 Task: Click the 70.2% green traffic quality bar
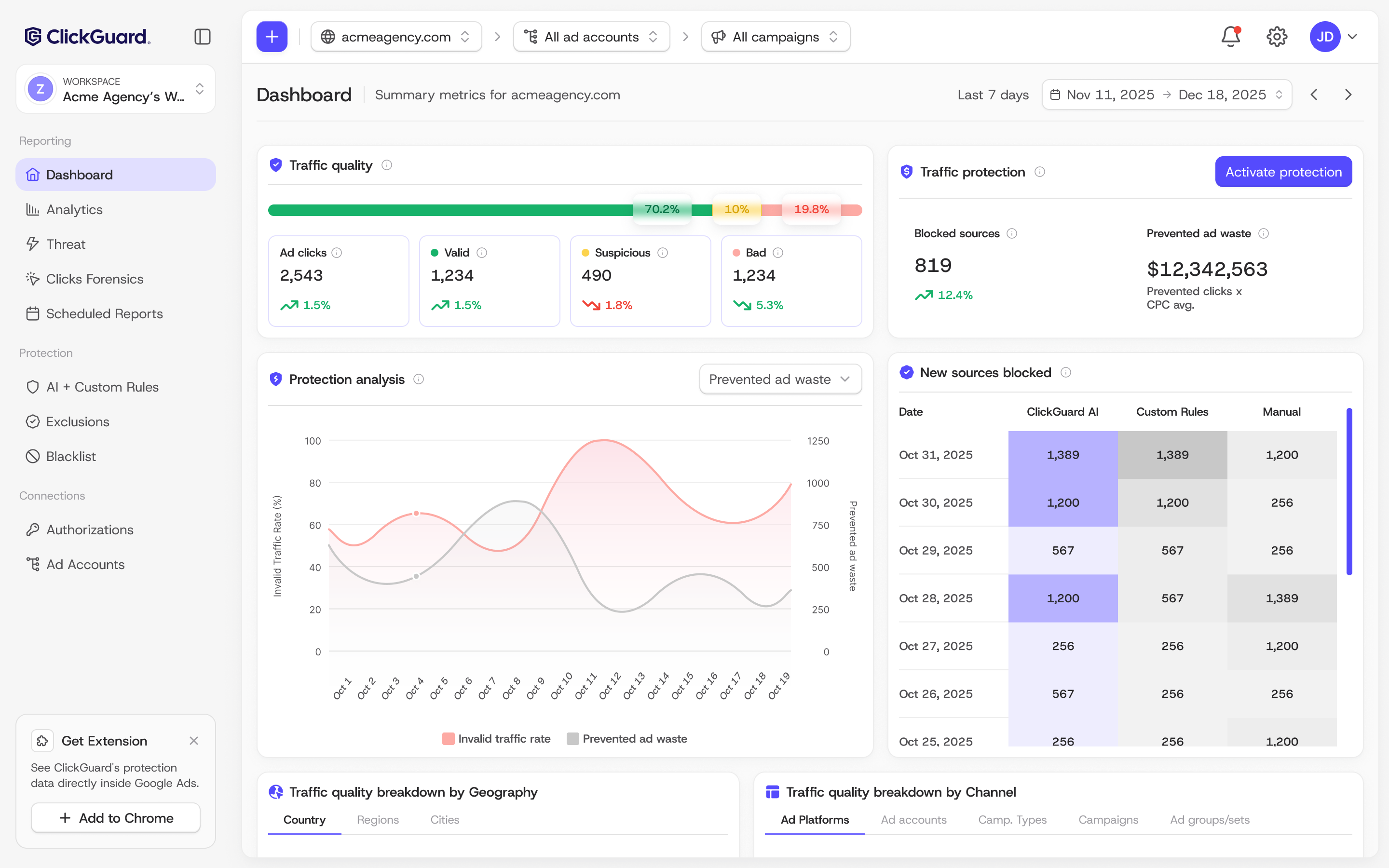(490, 210)
